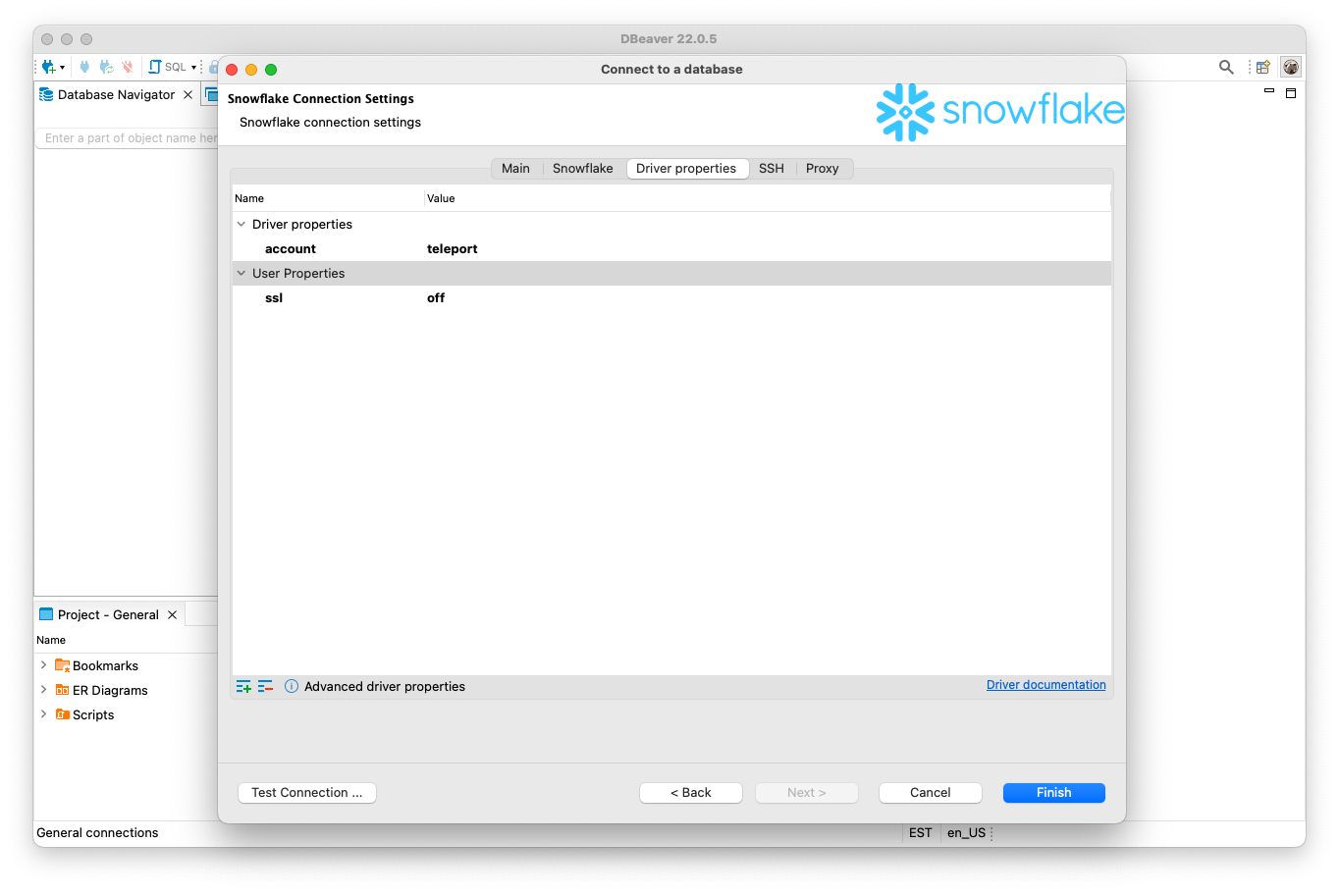Collapse the Driver properties group
Image resolution: width=1339 pixels, height=896 pixels.
click(x=241, y=225)
